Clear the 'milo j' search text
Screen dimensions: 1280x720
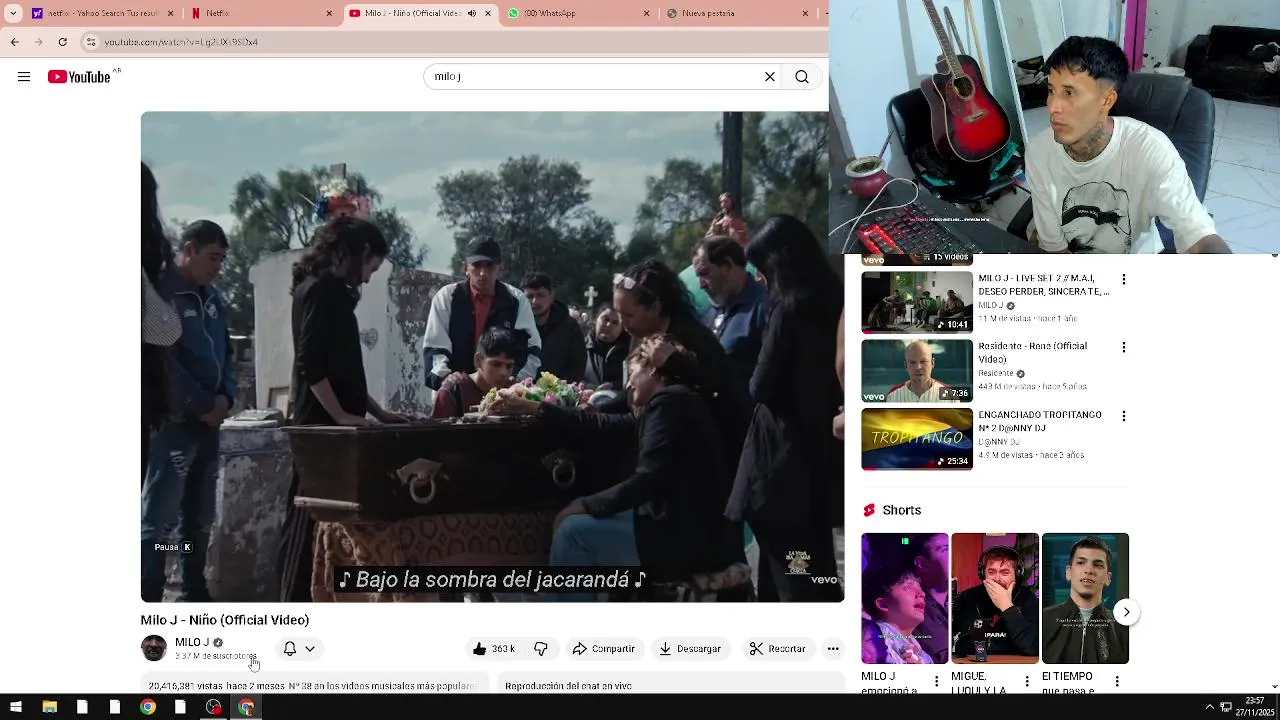click(x=770, y=76)
